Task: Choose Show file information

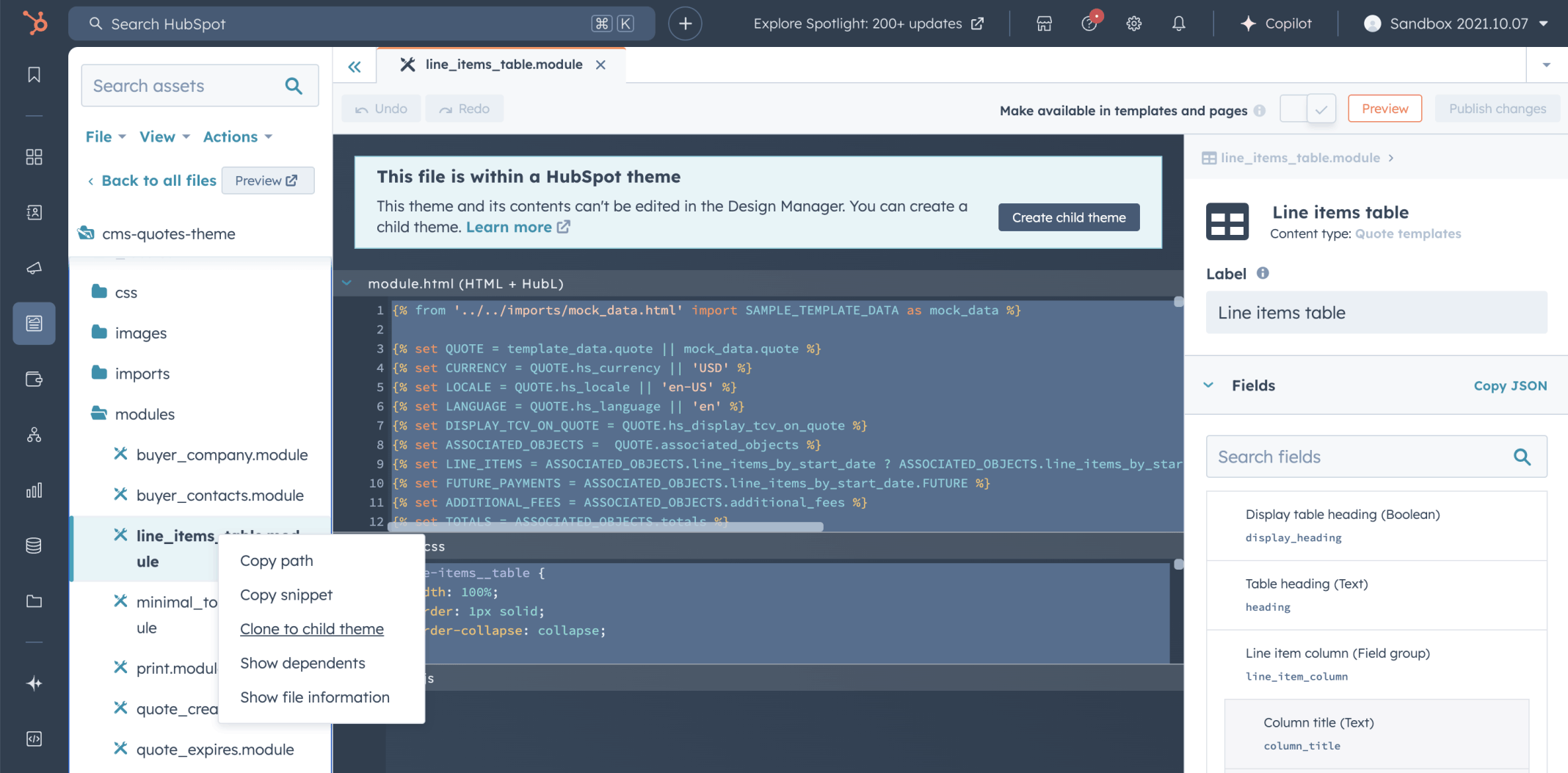Action: (x=315, y=697)
